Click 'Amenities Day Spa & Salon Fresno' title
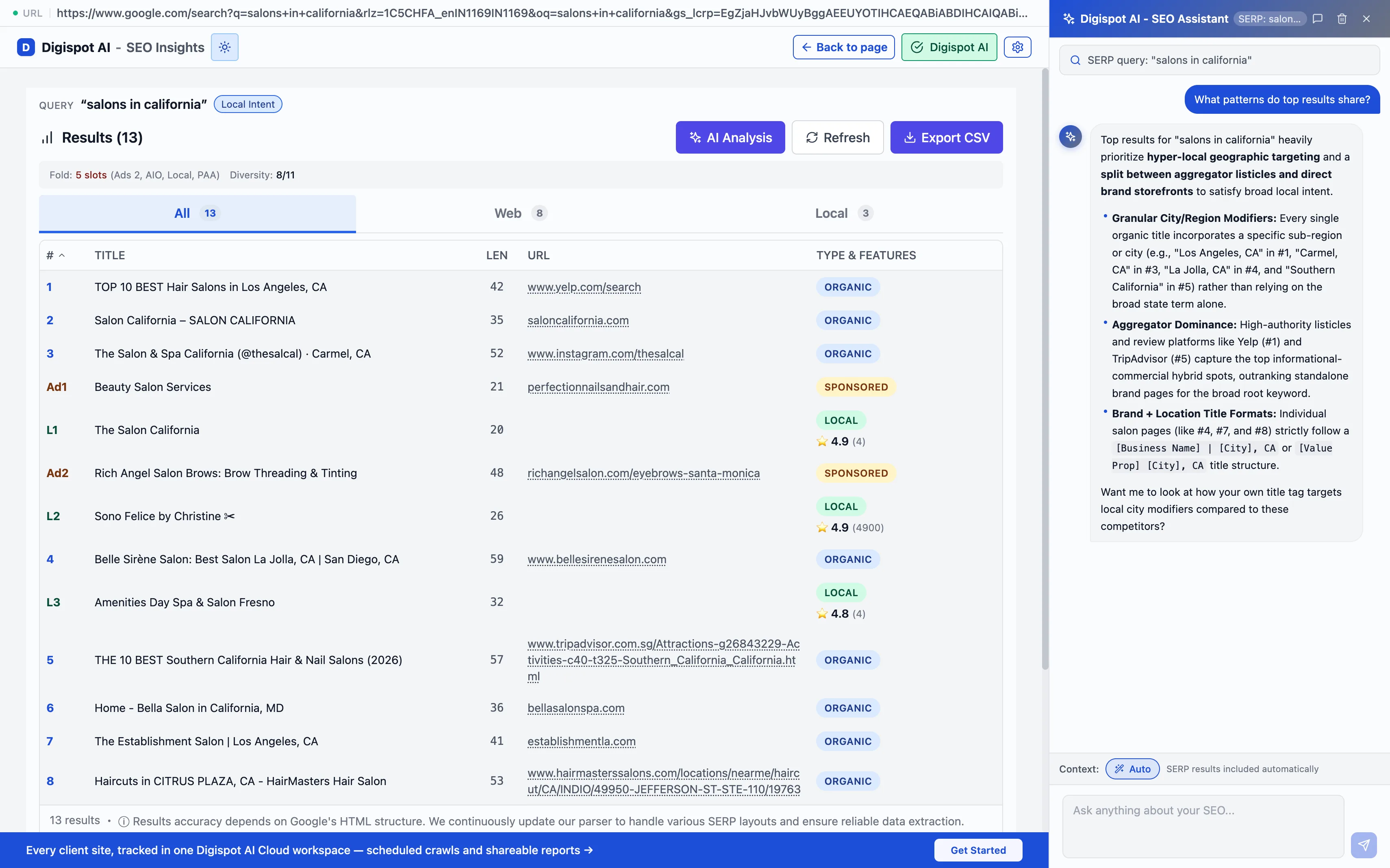The width and height of the screenshot is (1390, 868). (x=184, y=602)
